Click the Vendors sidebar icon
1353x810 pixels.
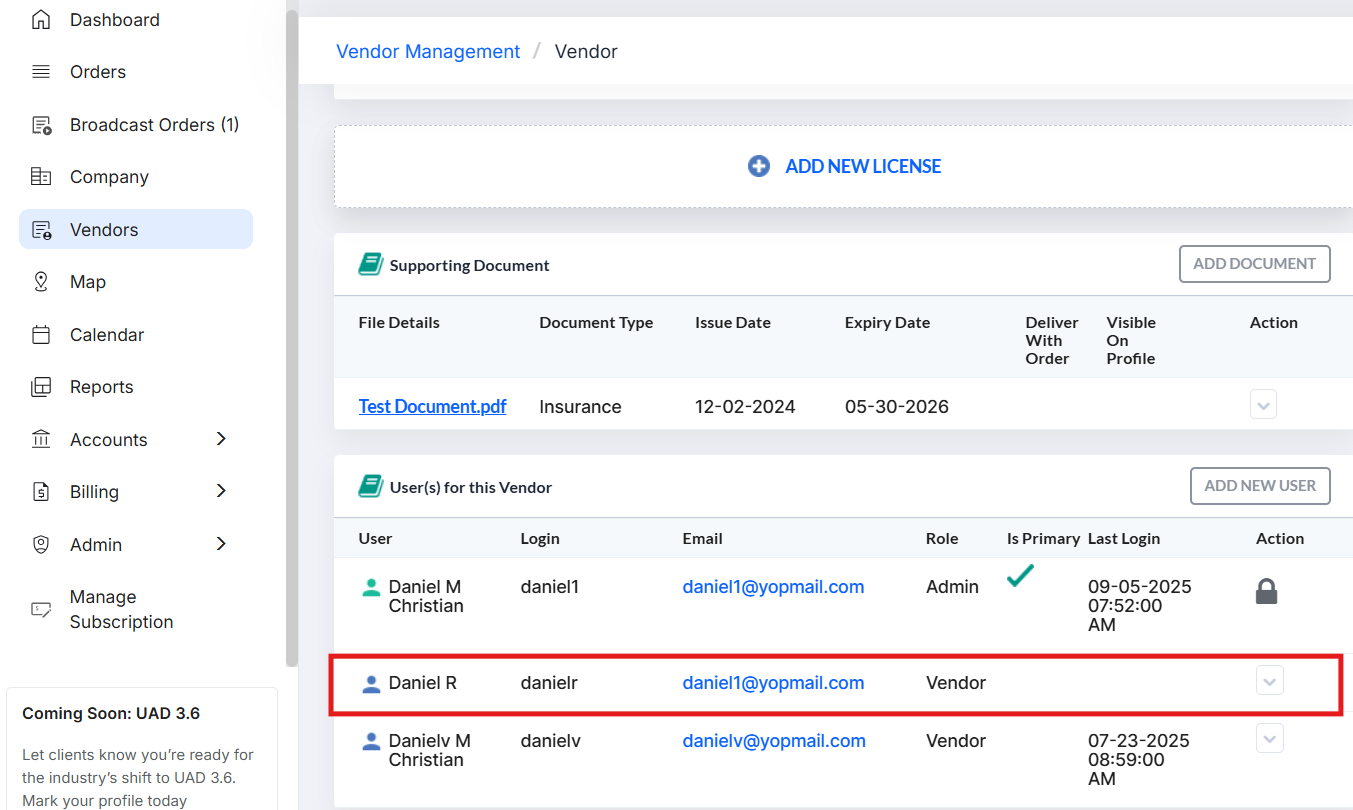tap(41, 230)
